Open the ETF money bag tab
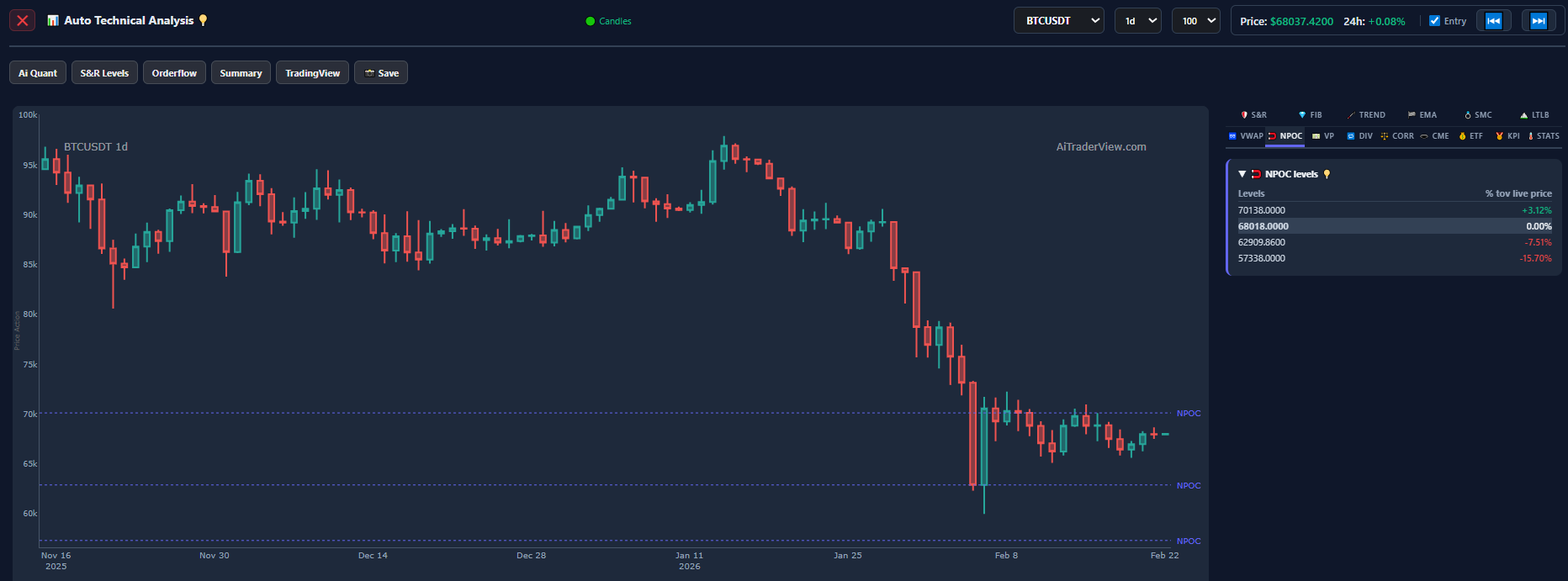1568x581 pixels. [1470, 136]
